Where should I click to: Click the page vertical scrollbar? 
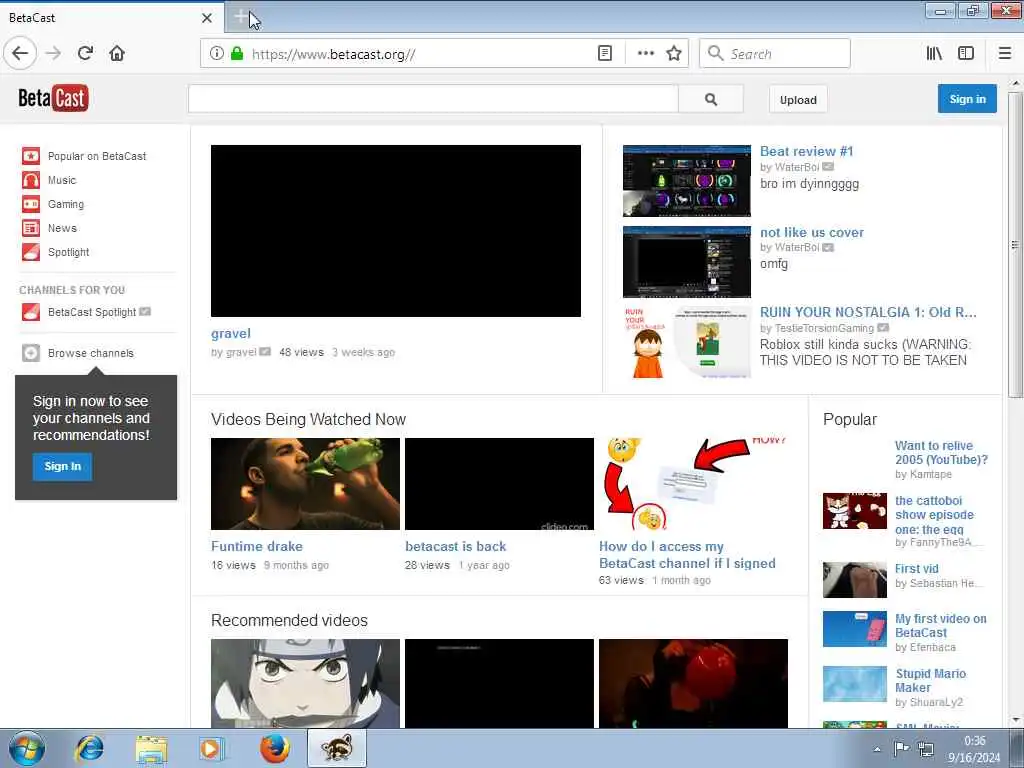coord(1015,245)
